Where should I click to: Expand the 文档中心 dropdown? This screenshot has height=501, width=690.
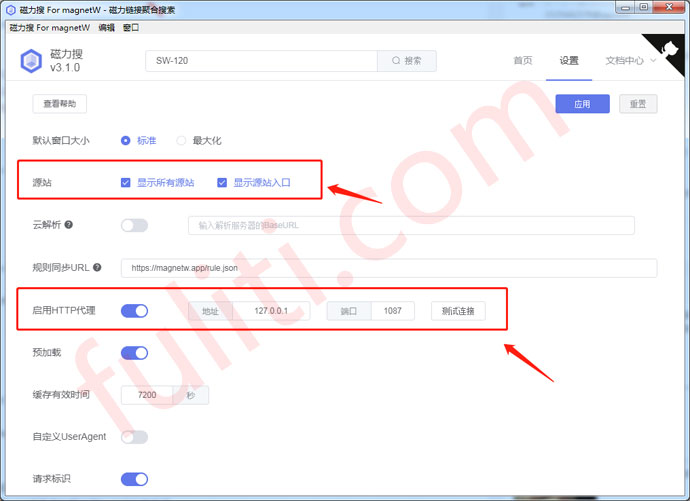pos(630,61)
